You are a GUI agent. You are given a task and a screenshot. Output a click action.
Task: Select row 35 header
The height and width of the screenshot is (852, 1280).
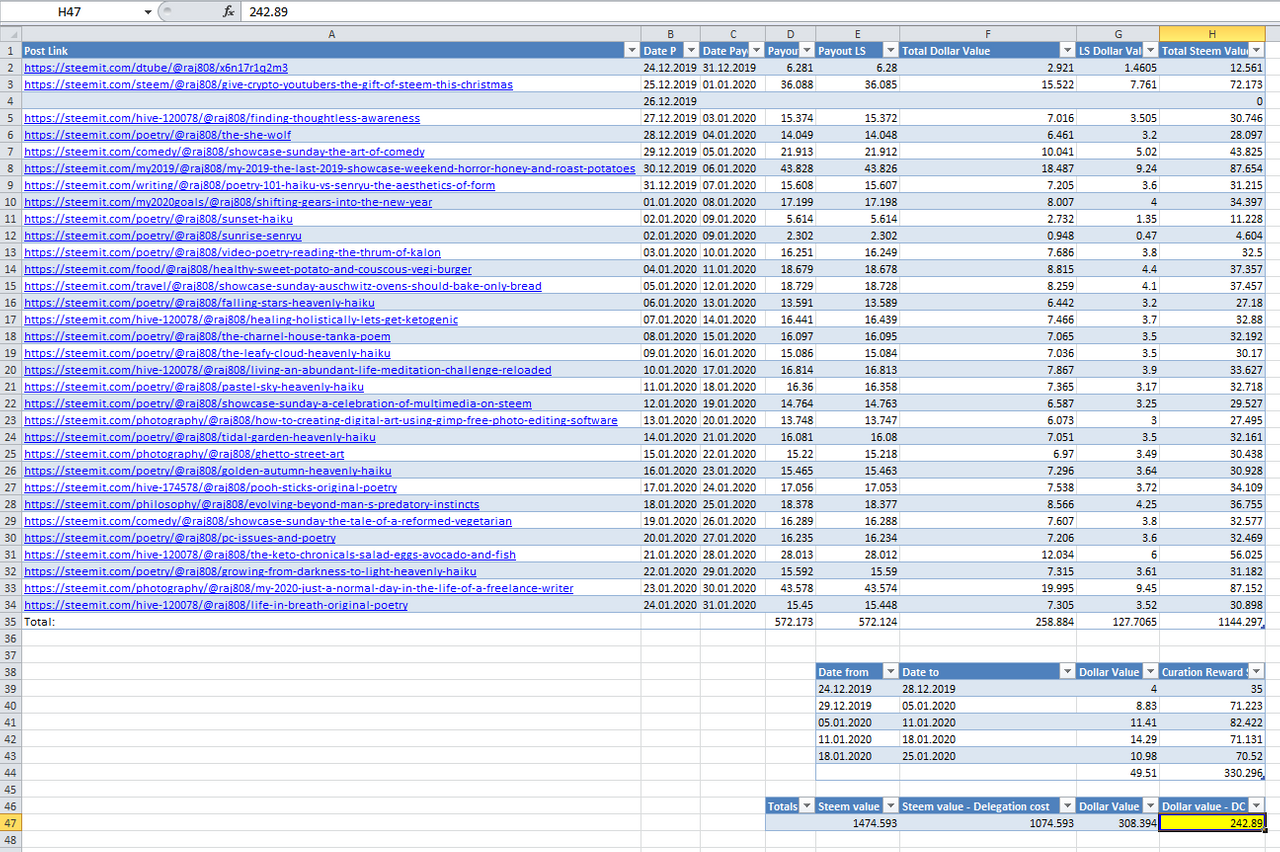click(11, 621)
